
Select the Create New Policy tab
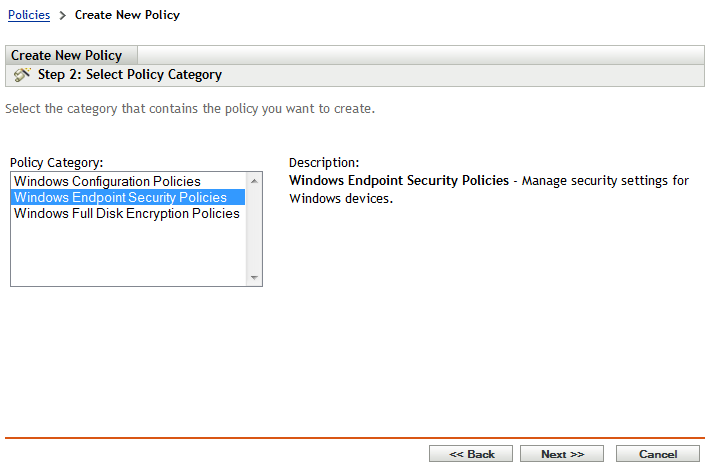(67, 55)
